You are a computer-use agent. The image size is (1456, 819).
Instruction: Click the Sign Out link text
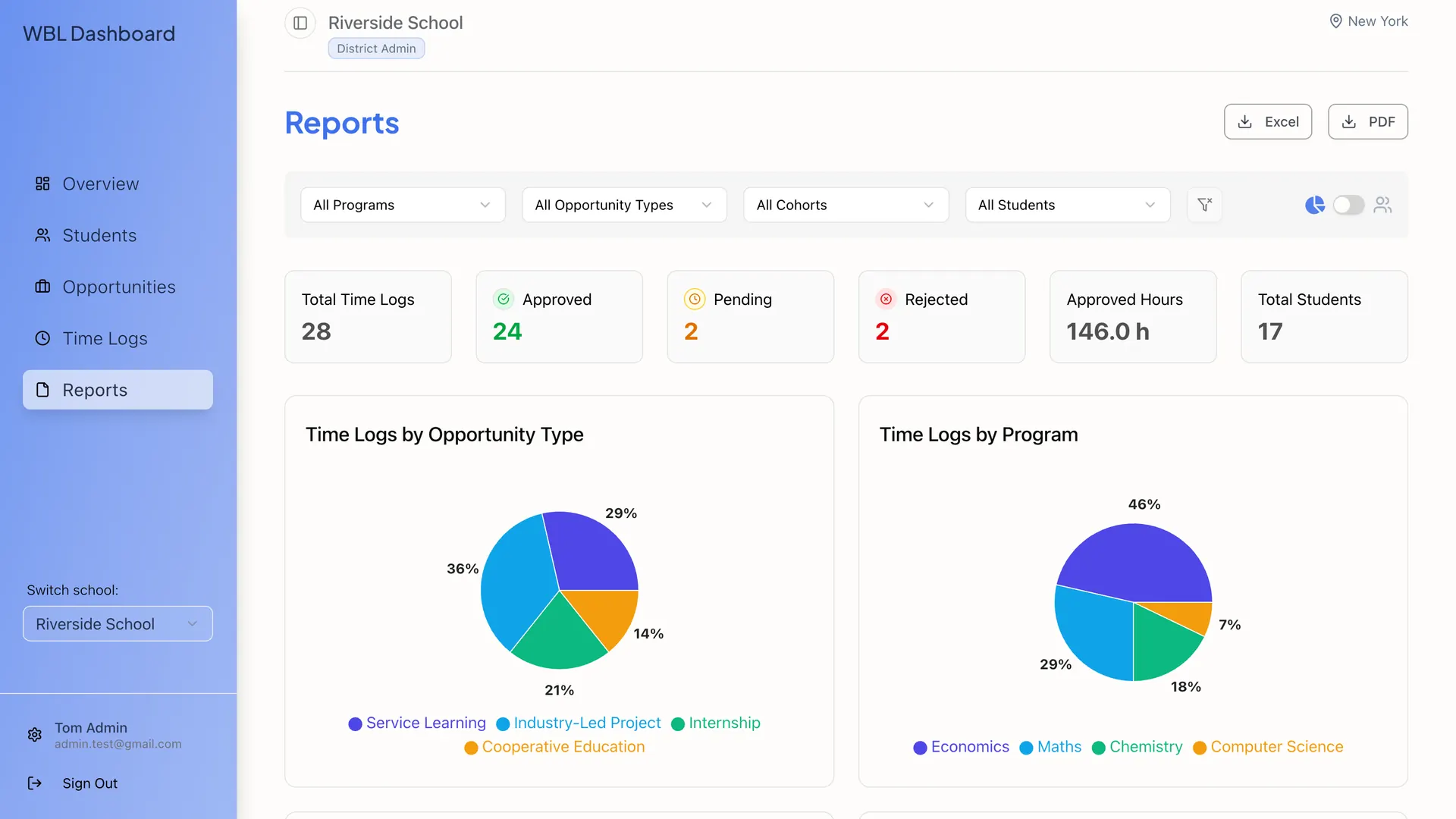[89, 783]
